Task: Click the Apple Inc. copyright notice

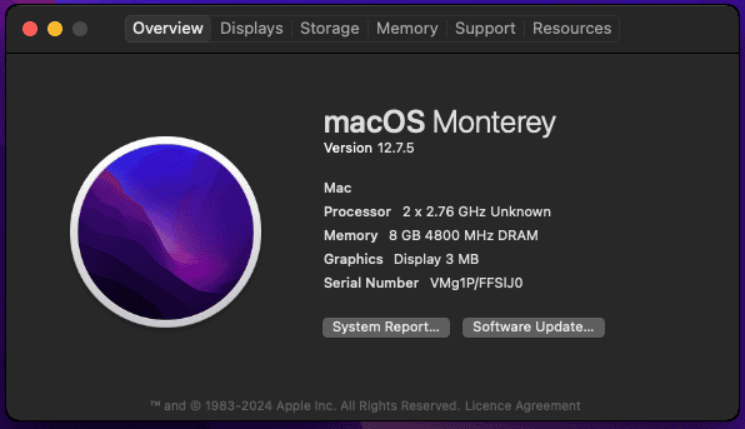Action: point(305,406)
